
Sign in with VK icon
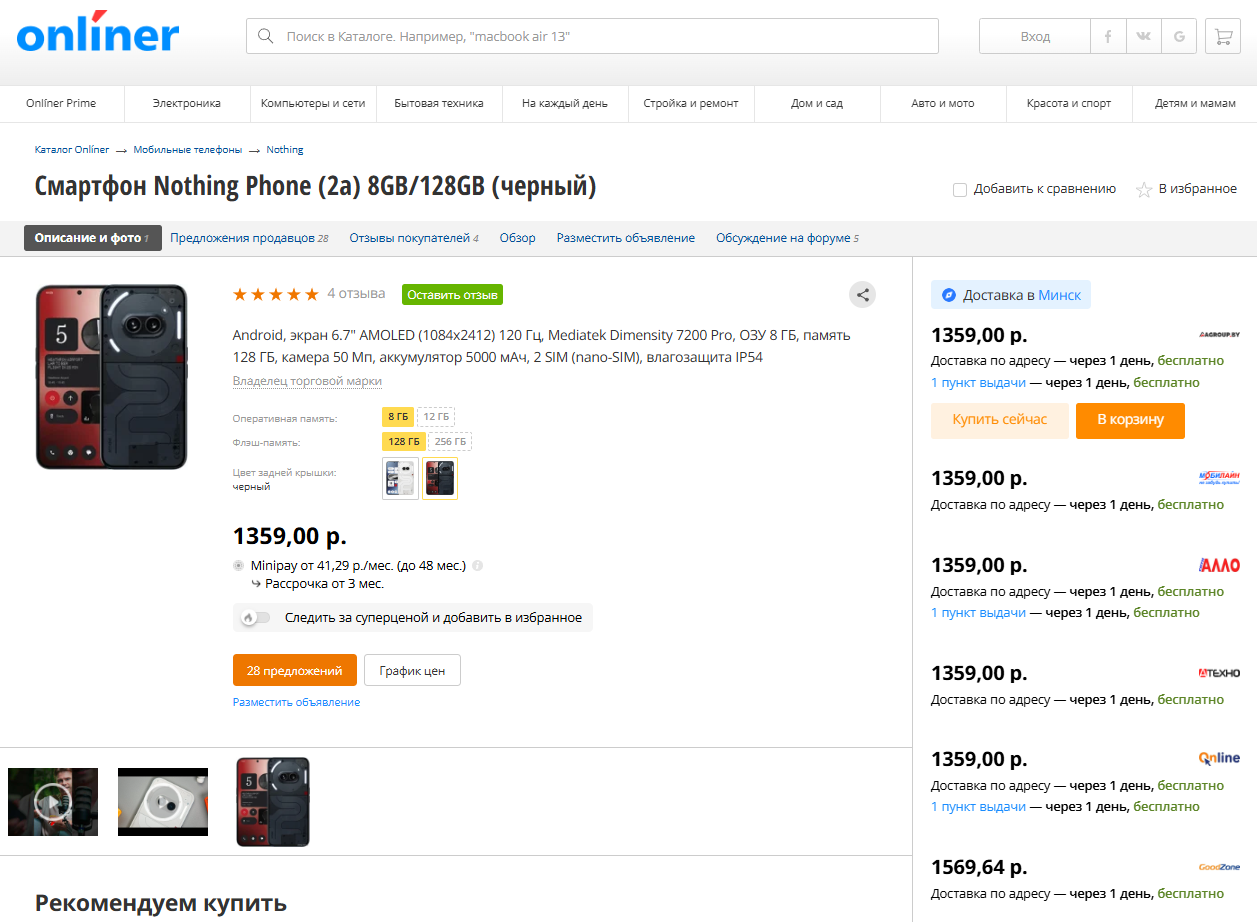click(x=1144, y=36)
